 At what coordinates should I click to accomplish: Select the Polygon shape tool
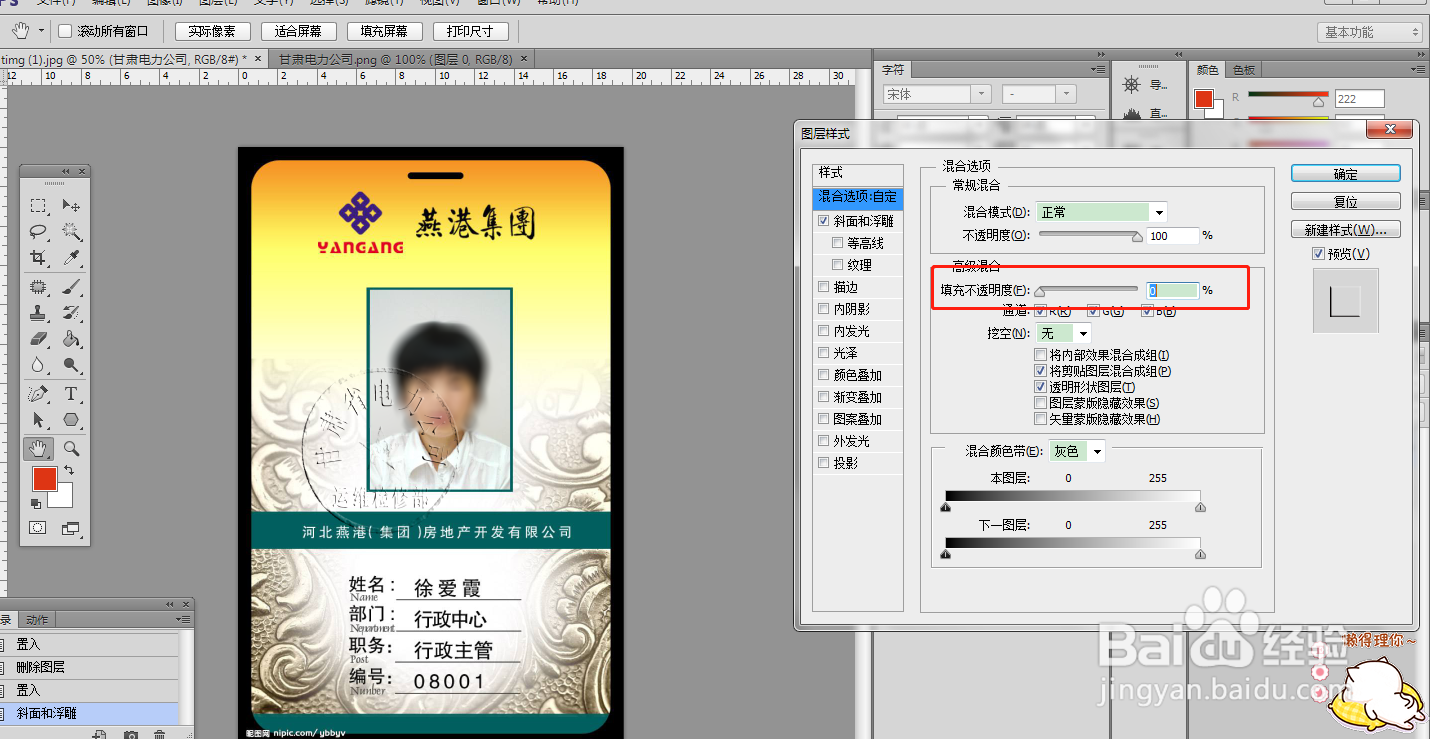(x=71, y=420)
